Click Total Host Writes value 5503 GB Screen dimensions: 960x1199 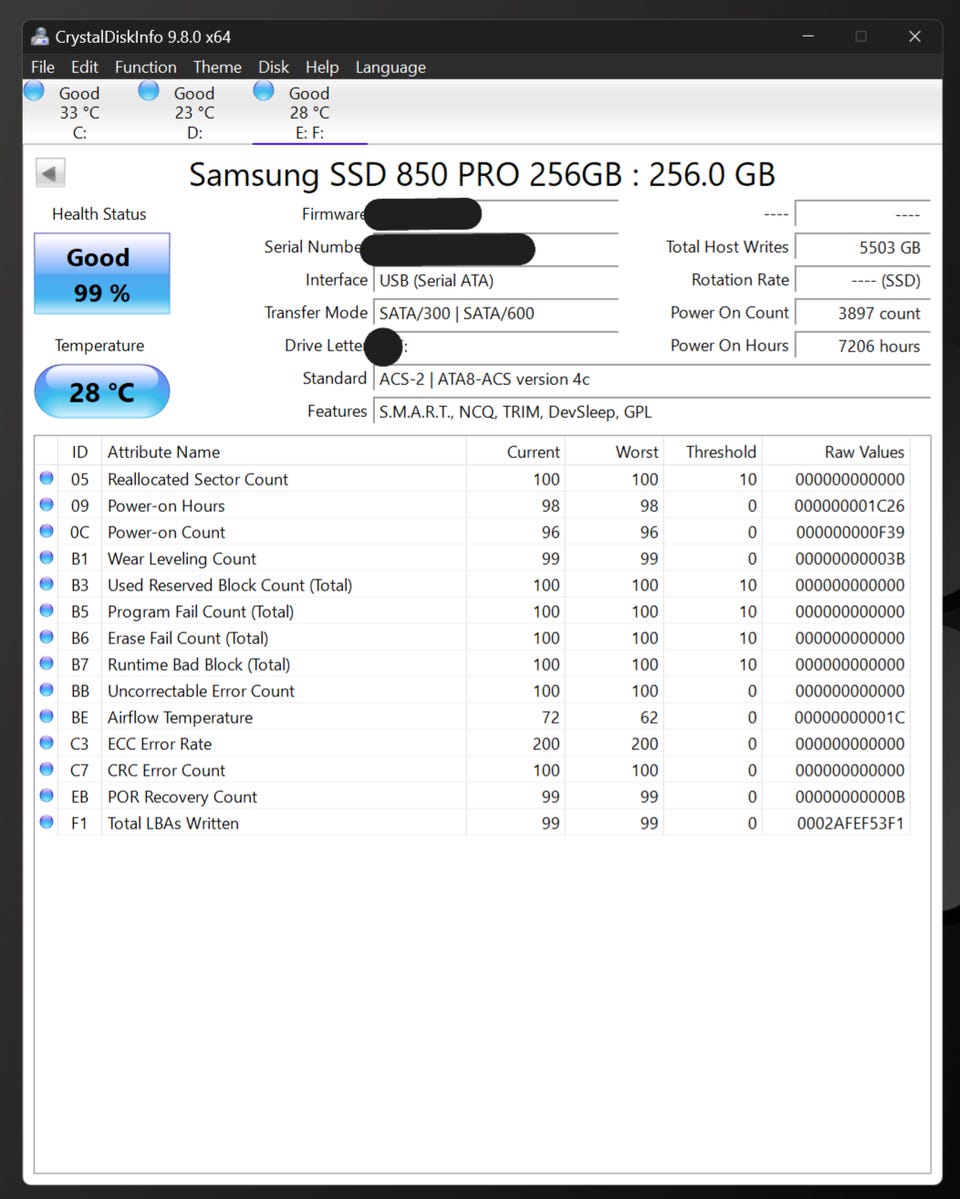coord(863,248)
